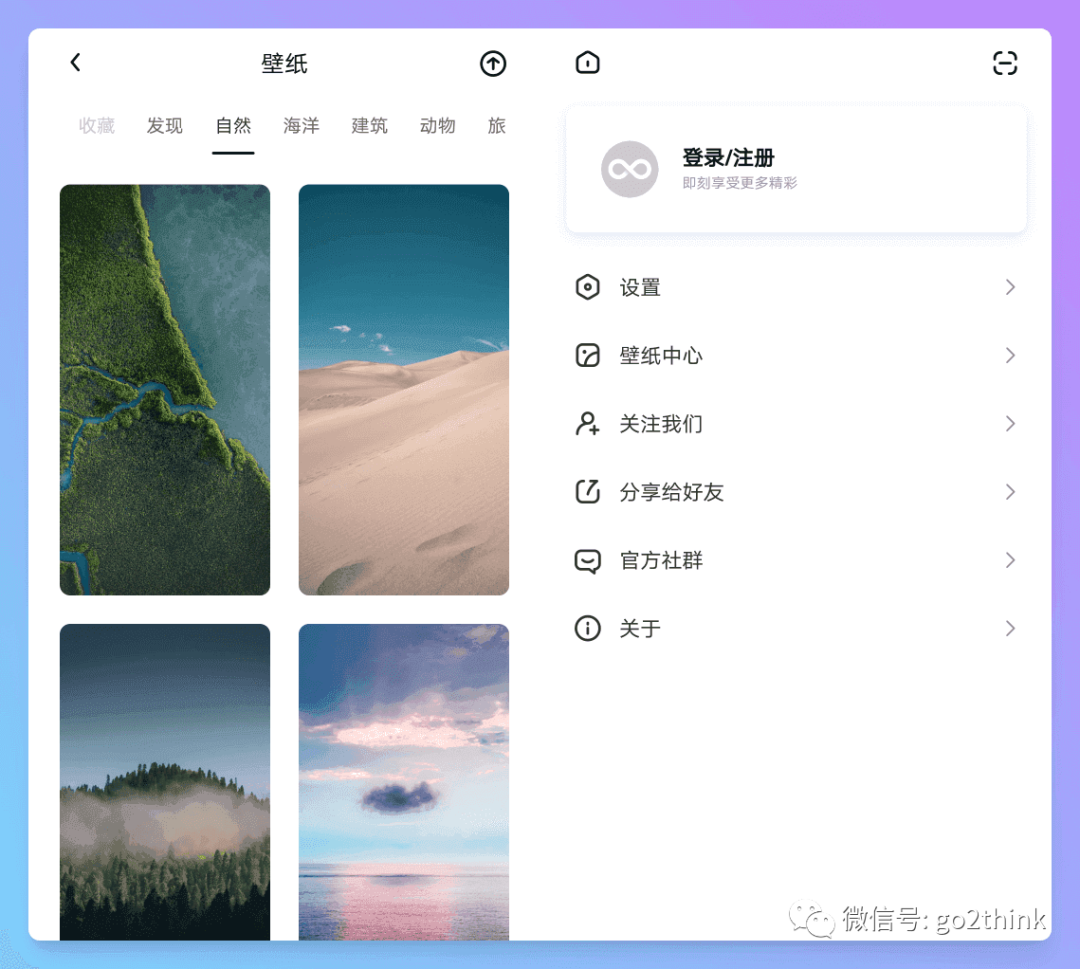
Task: Click the infinity avatar icon
Action: click(630, 169)
